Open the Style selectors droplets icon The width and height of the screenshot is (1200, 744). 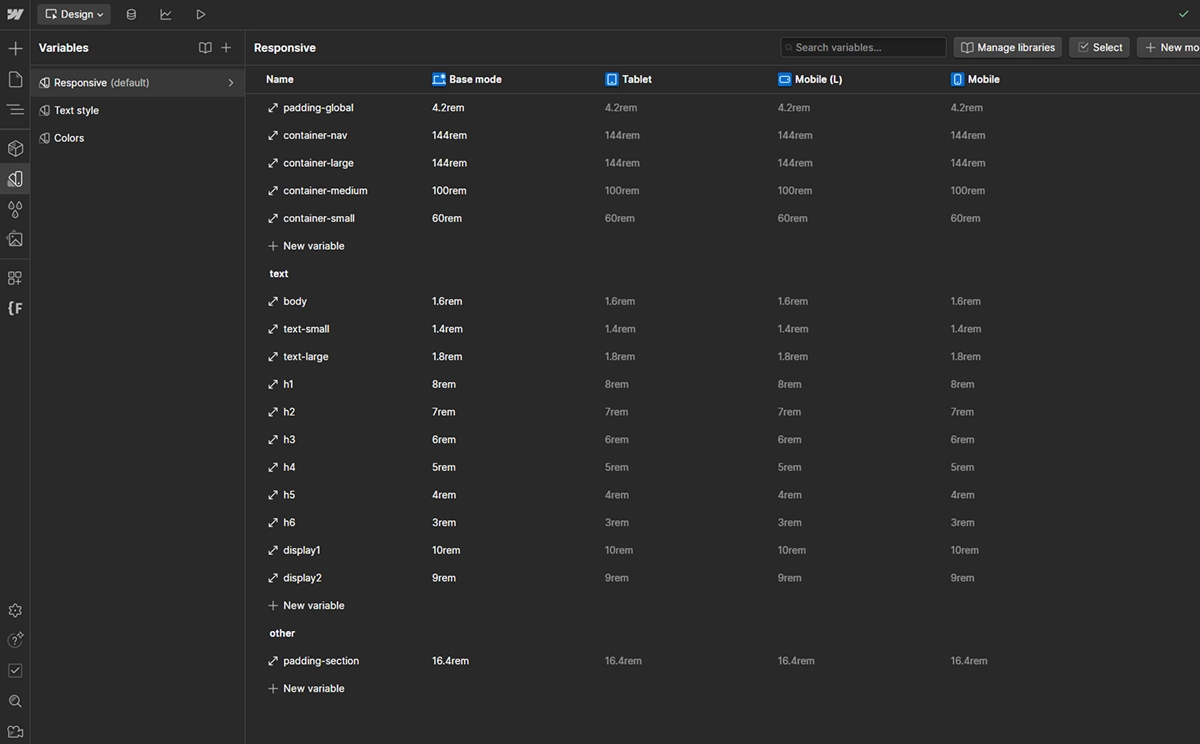point(15,210)
